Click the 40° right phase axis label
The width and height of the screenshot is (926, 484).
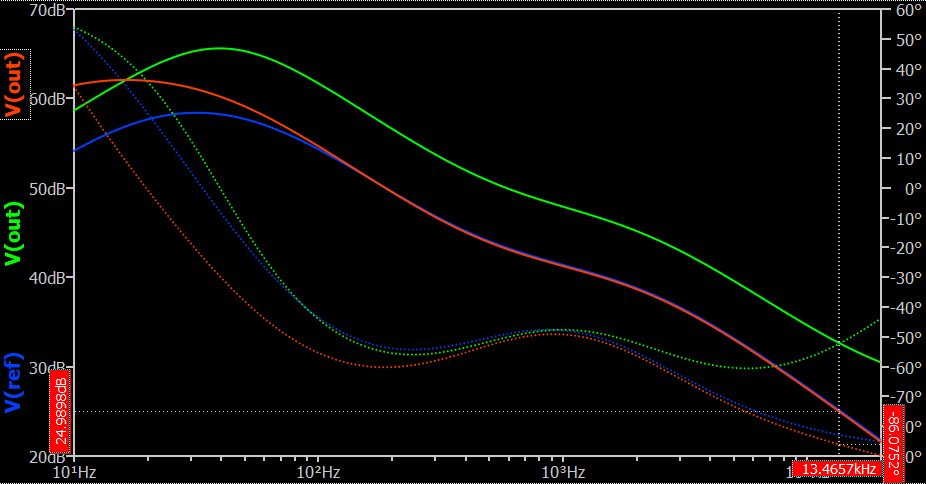pos(908,70)
